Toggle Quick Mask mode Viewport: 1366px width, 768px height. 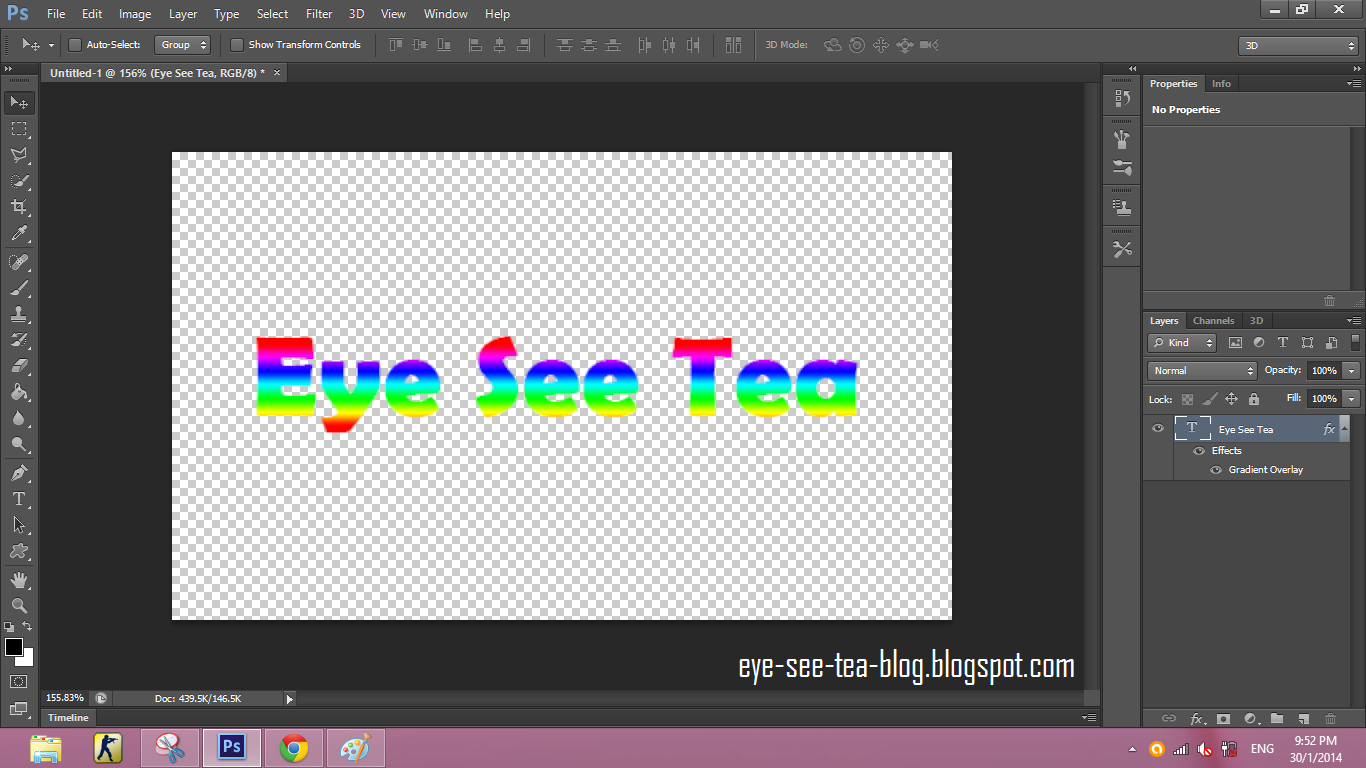point(19,682)
